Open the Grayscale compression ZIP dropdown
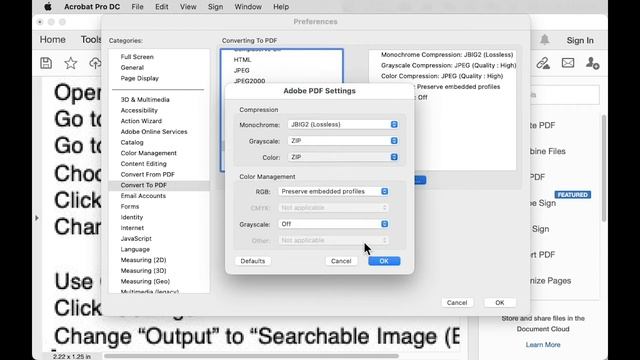This screenshot has width=640, height=360. pos(343,141)
